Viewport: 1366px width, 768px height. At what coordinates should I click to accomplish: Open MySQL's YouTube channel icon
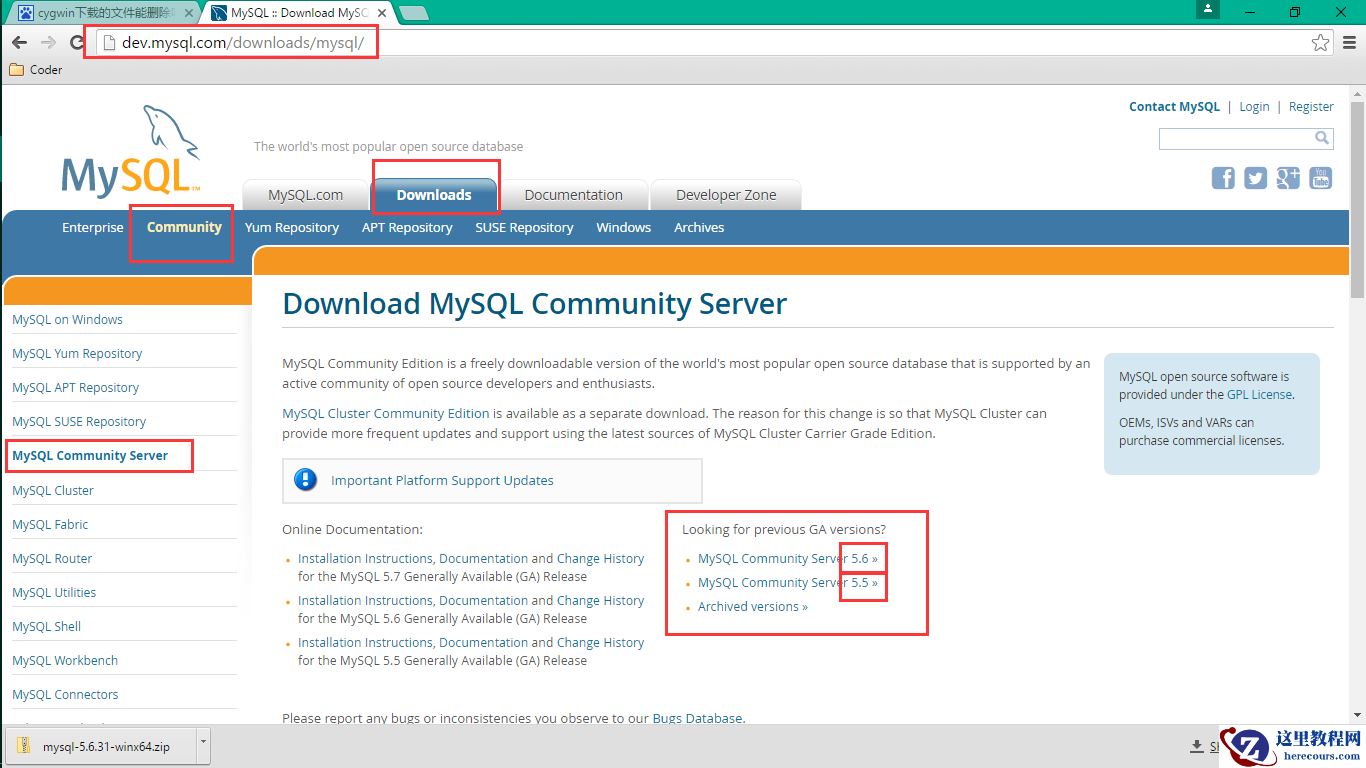tap(1320, 177)
